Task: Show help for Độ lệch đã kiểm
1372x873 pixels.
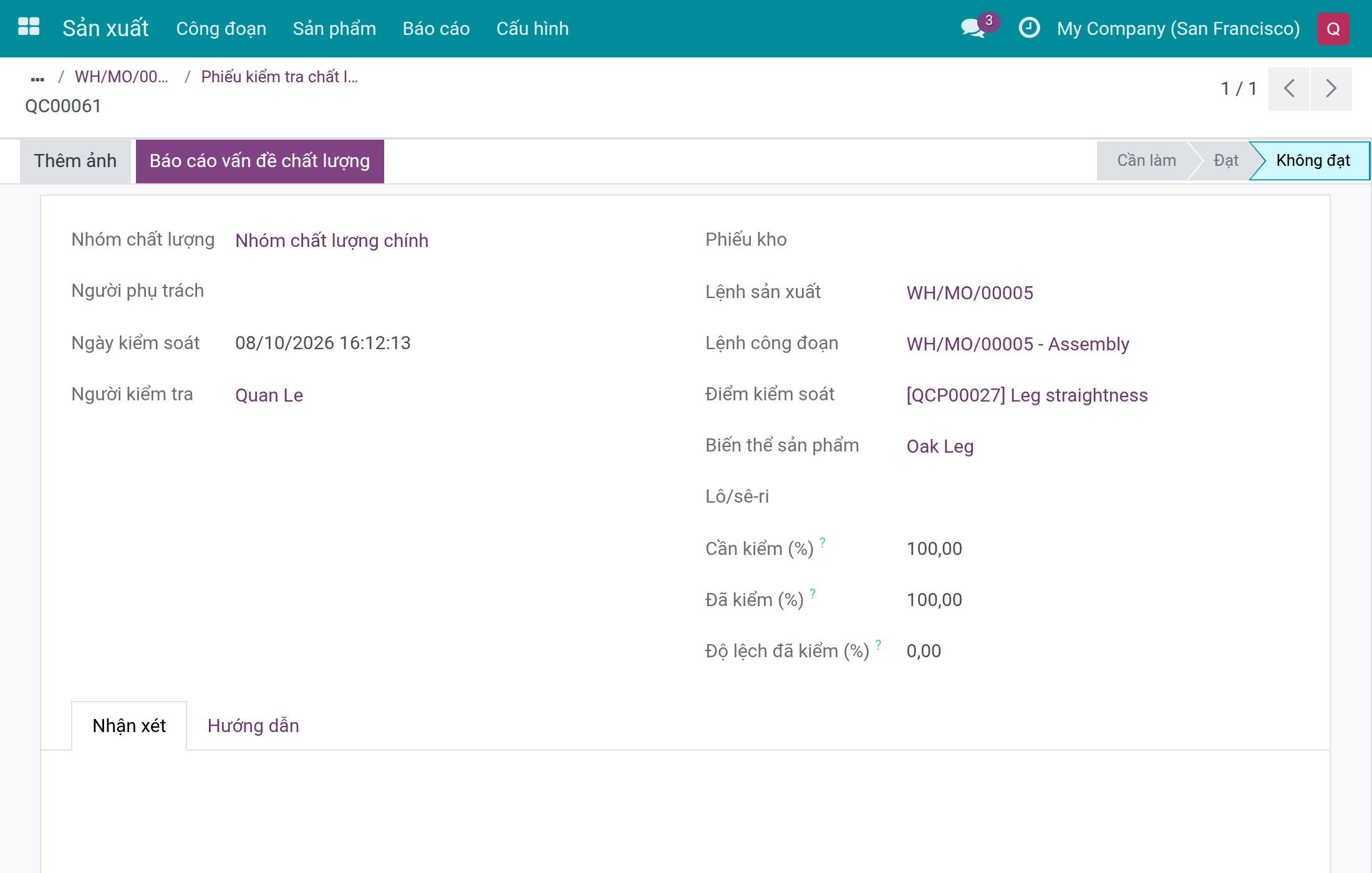Action: pyautogui.click(x=878, y=644)
